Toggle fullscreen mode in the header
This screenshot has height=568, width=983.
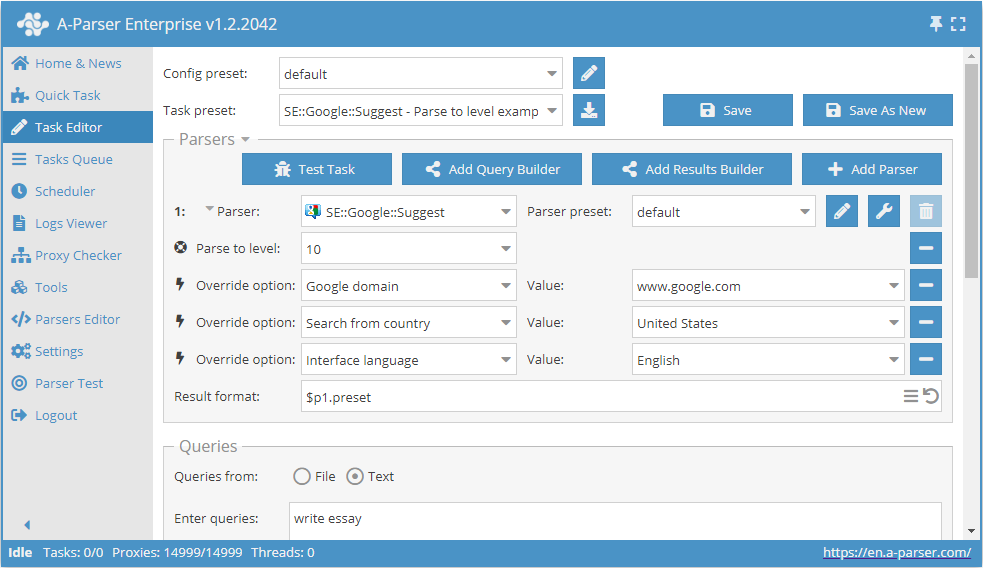[958, 24]
